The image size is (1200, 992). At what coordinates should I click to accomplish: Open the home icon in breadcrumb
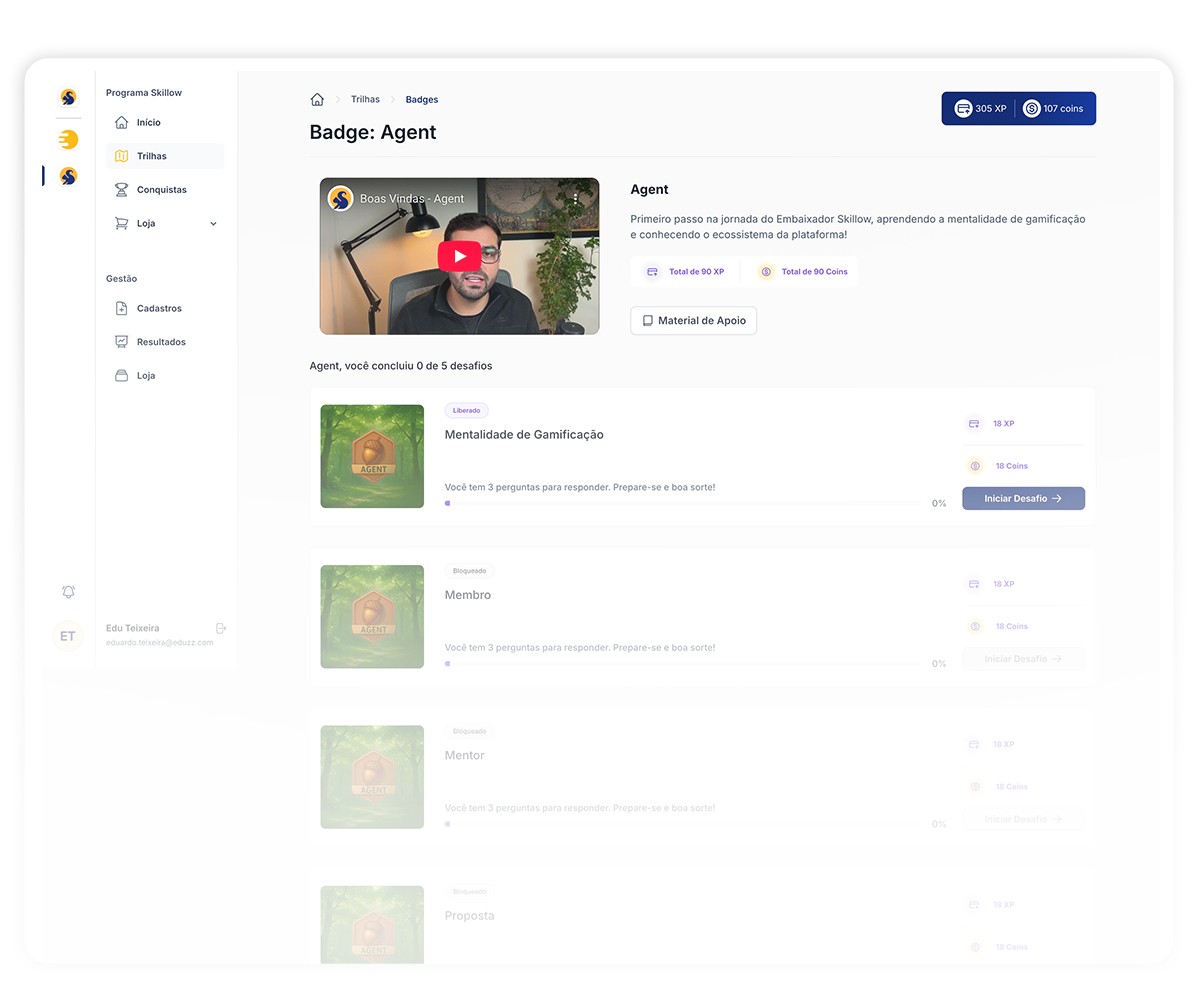[317, 99]
